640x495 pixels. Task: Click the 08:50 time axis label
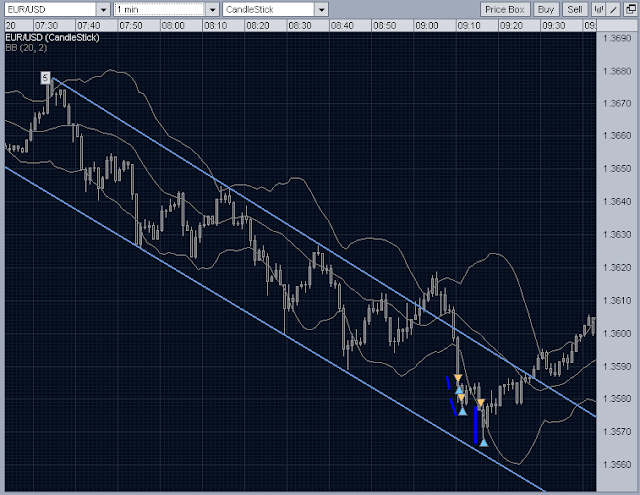click(x=384, y=26)
